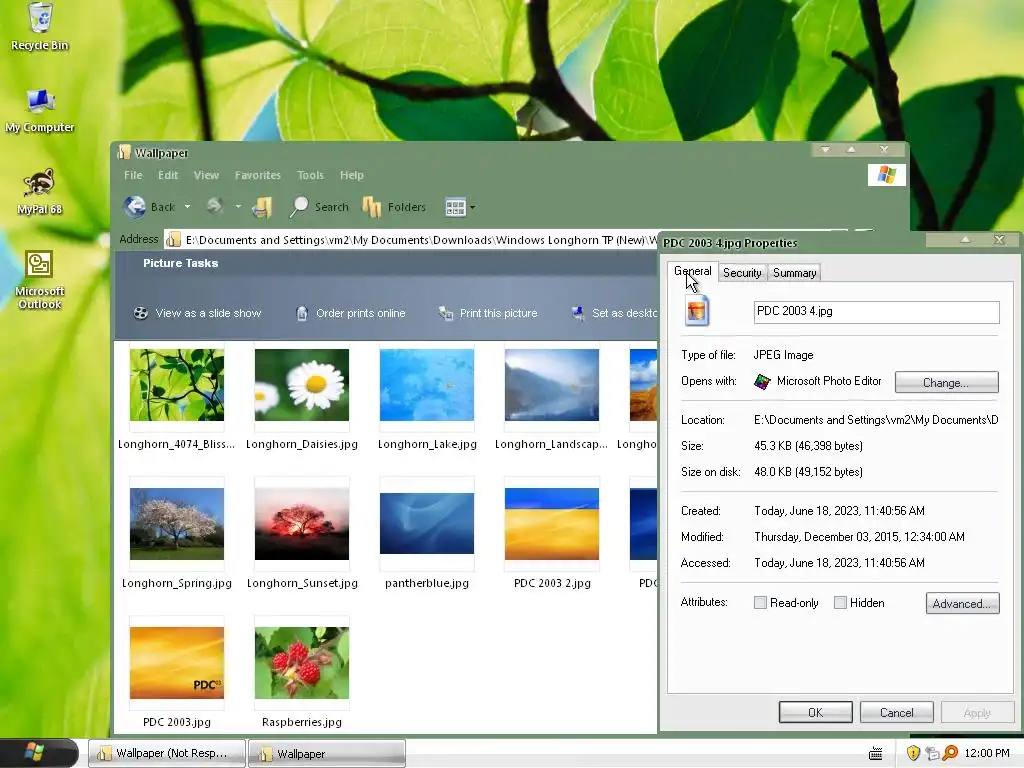1024x768 pixels.
Task: Select the PDC 2003 2.jpg thumbnail
Action: click(552, 524)
